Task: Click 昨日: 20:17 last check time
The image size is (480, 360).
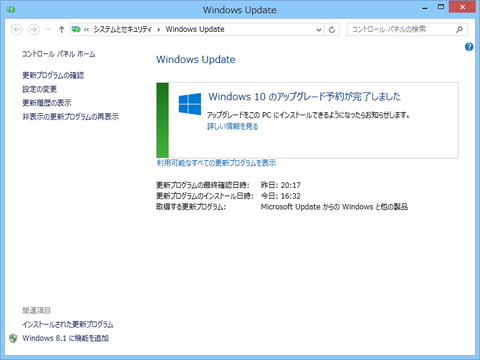Action: 281,185
